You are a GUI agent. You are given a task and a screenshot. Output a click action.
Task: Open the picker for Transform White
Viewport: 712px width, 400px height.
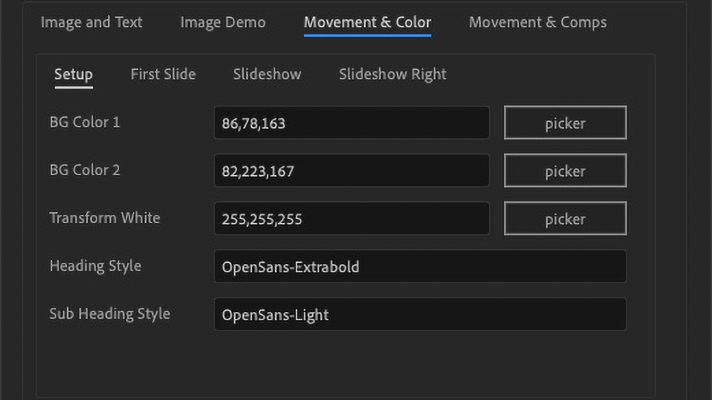click(565, 218)
